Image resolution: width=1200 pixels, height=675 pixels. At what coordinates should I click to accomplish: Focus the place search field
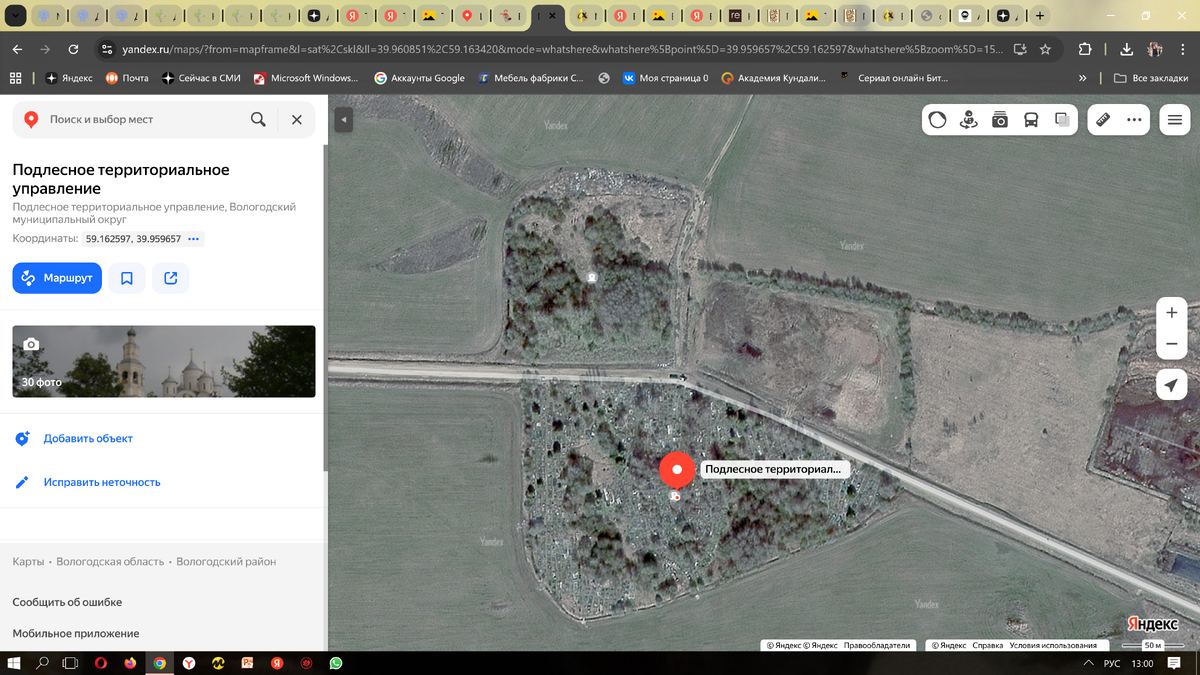click(145, 119)
